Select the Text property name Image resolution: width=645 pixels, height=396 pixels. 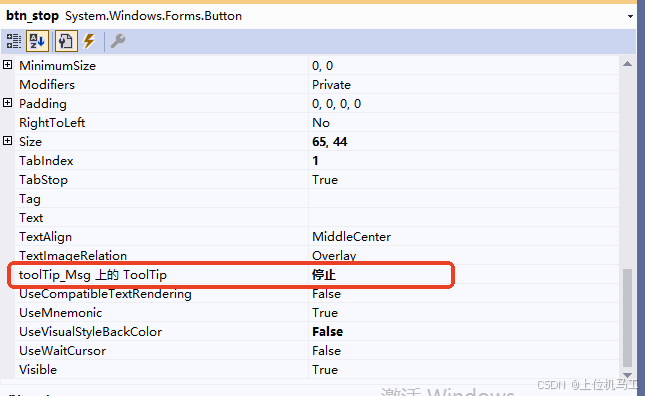pos(31,218)
